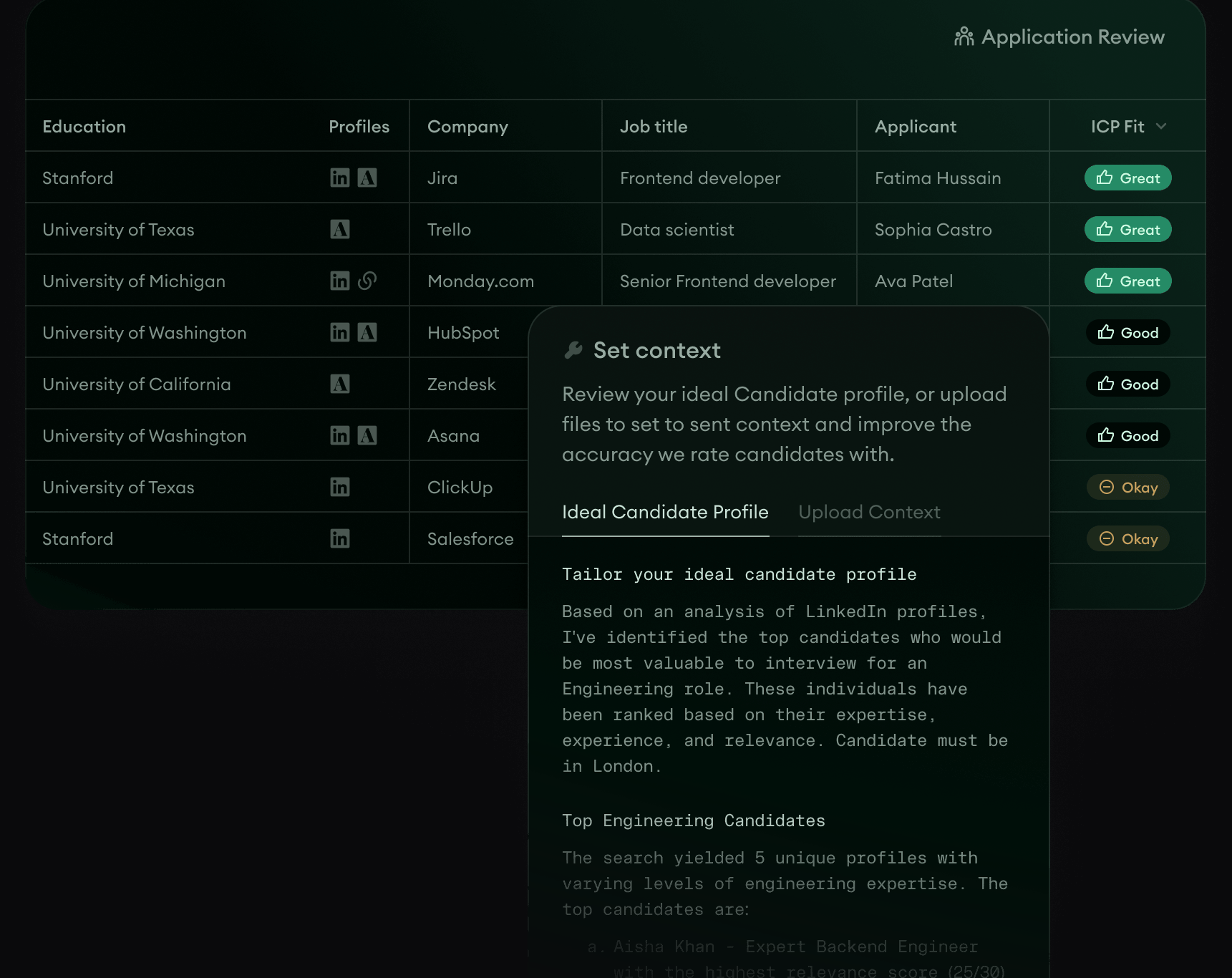Click the Applicant column header
The image size is (1232, 978).
point(916,127)
